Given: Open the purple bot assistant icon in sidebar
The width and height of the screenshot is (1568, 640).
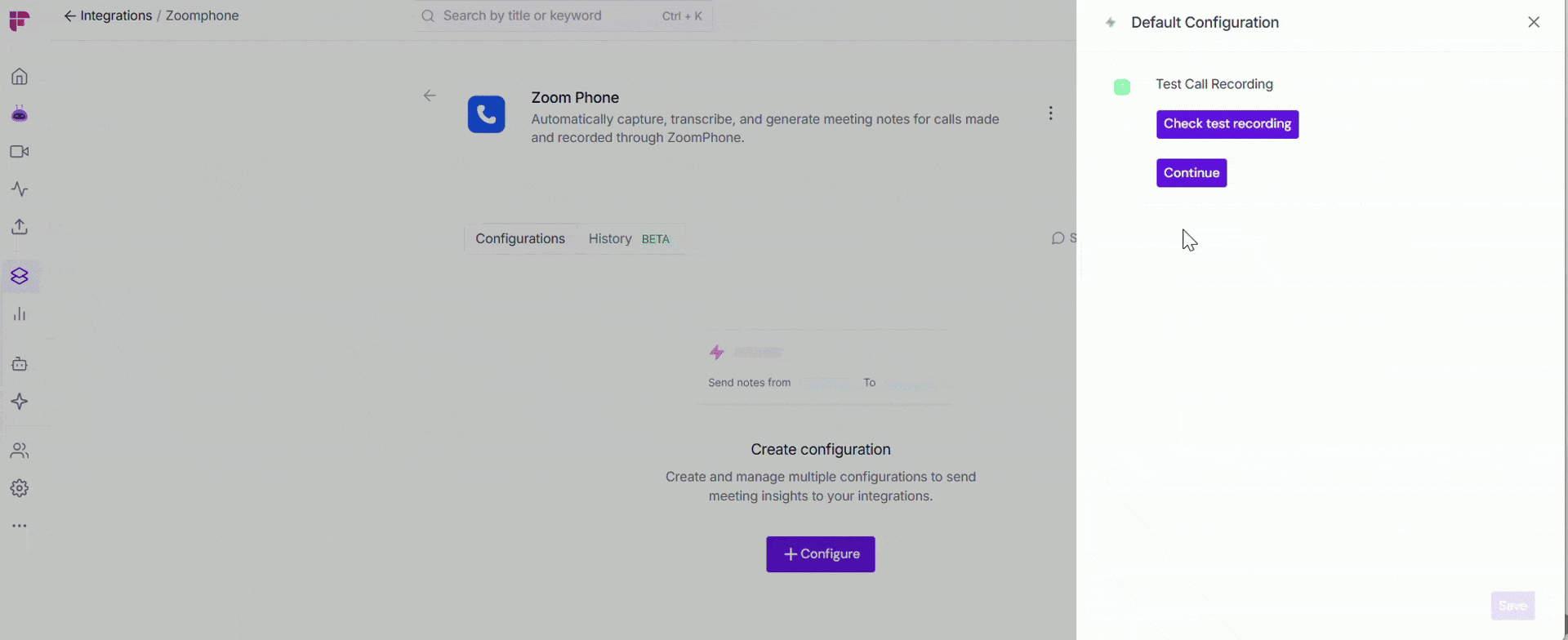Looking at the screenshot, I should [x=20, y=114].
